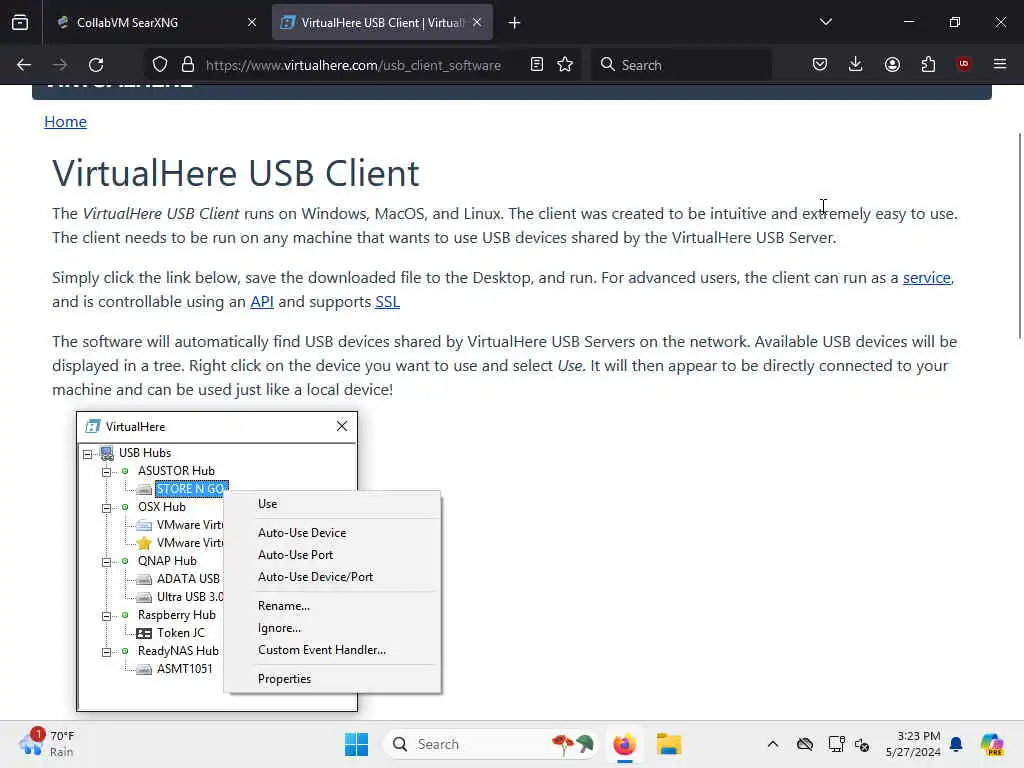Viewport: 1024px width, 768px height.
Task: Click the uBlock Origin toolbar icon
Action: tap(963, 64)
